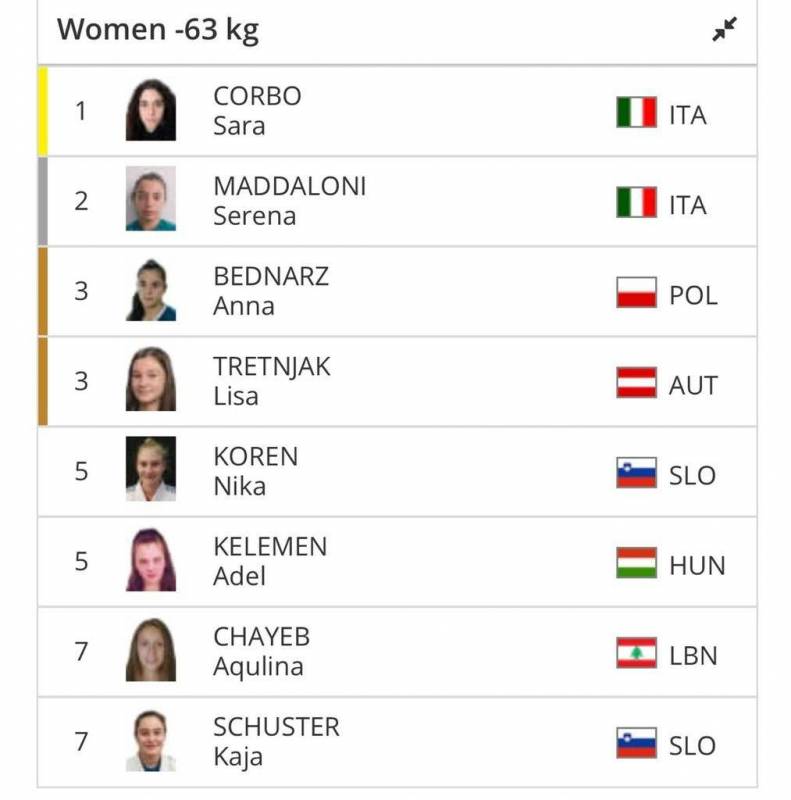The height and width of the screenshot is (800, 791).
Task: Click the yellow first-place marker bar
Action: coord(43,111)
